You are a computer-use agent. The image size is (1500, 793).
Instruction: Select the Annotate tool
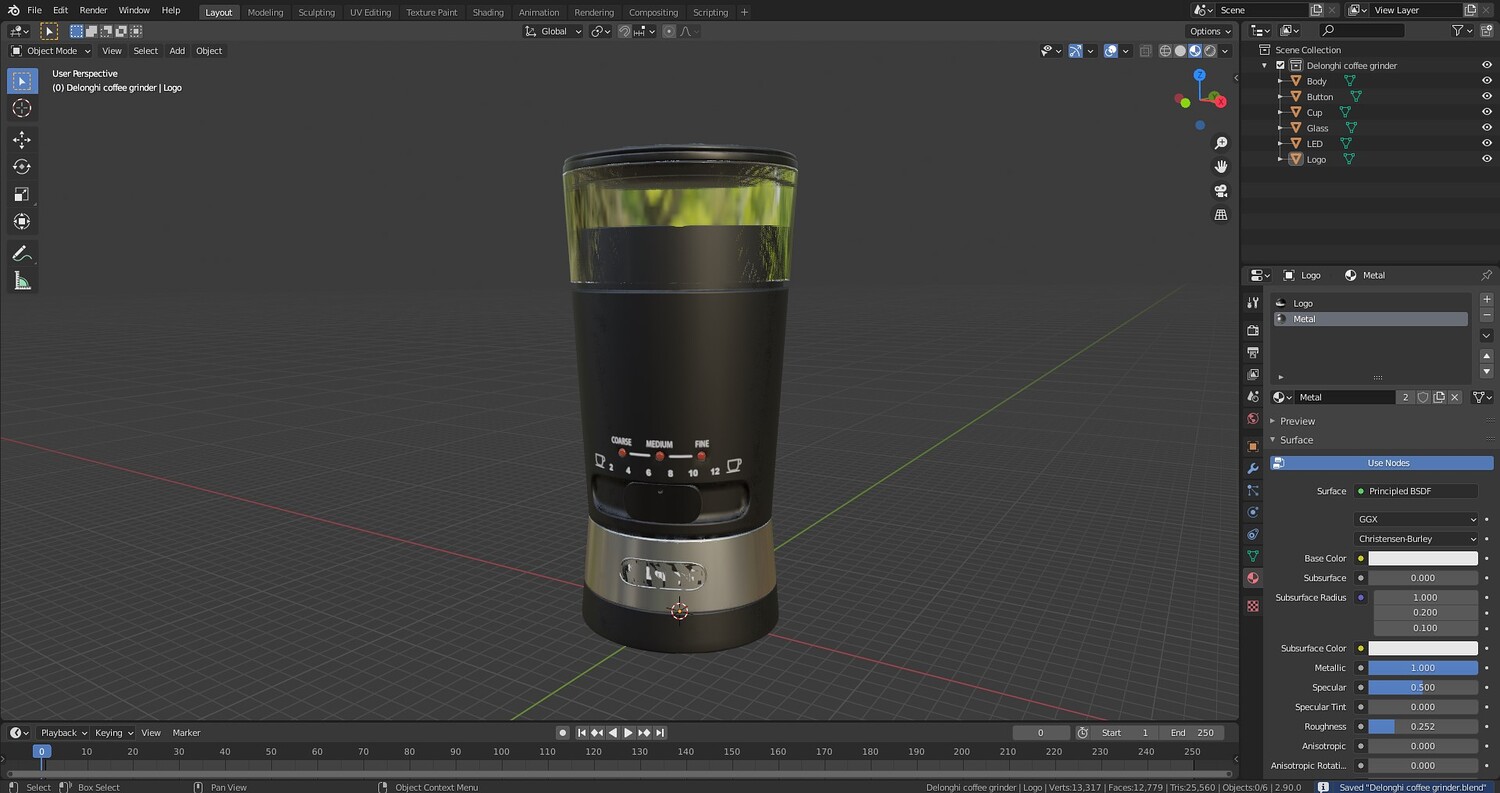click(x=22, y=254)
